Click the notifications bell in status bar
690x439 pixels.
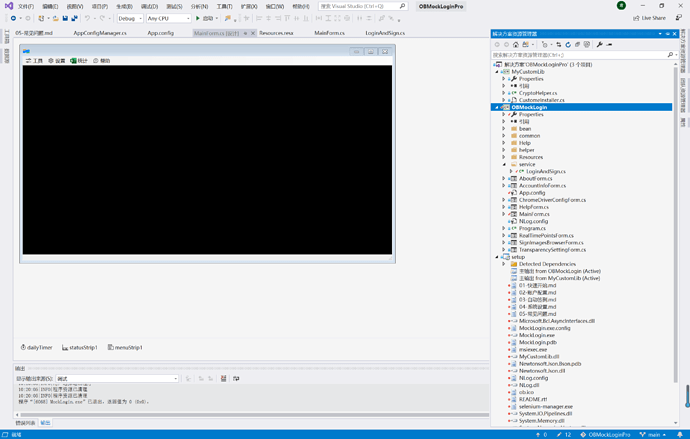680,435
